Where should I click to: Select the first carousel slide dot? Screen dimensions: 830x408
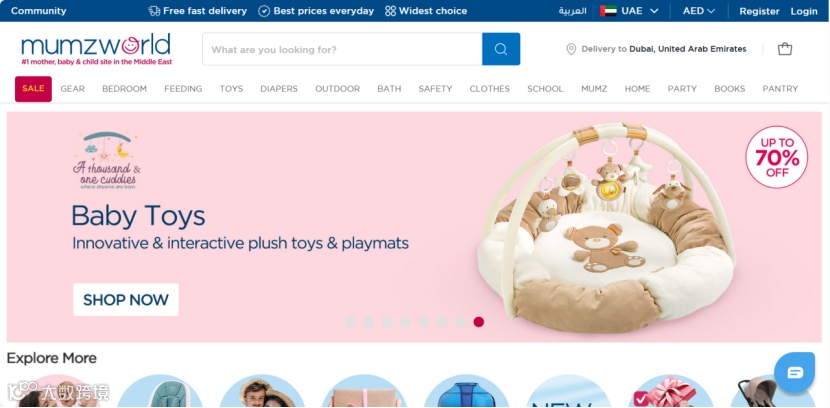(349, 322)
